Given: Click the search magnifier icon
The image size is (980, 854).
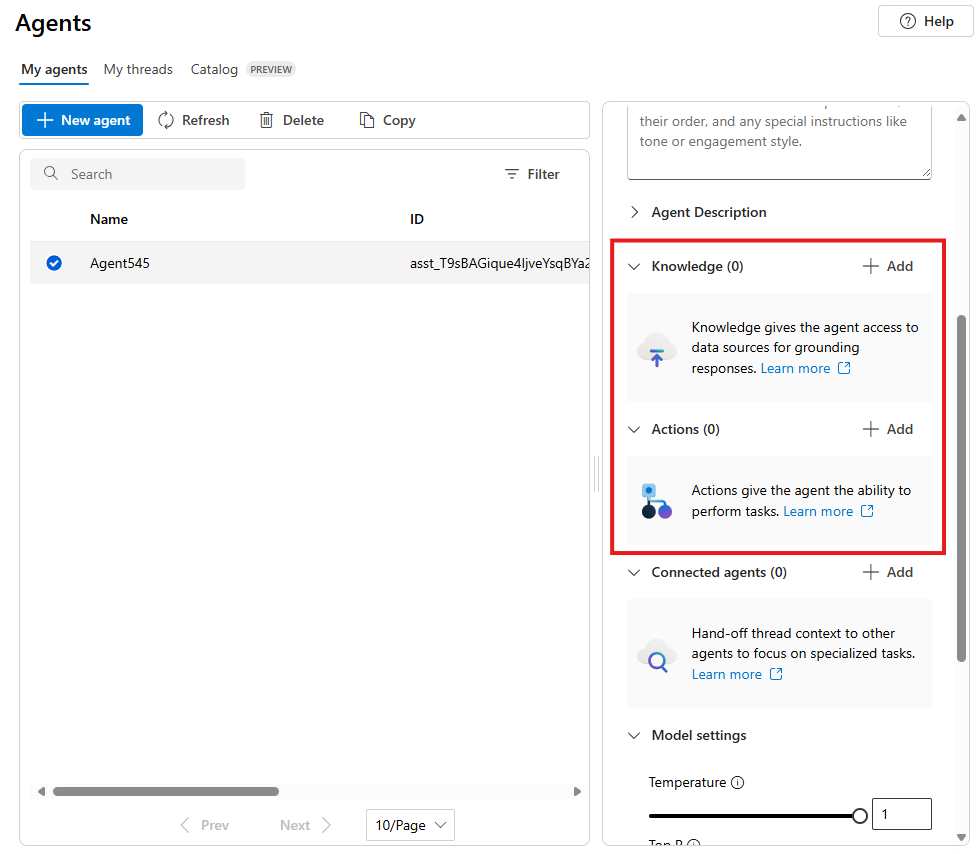Looking at the screenshot, I should pyautogui.click(x=51, y=174).
